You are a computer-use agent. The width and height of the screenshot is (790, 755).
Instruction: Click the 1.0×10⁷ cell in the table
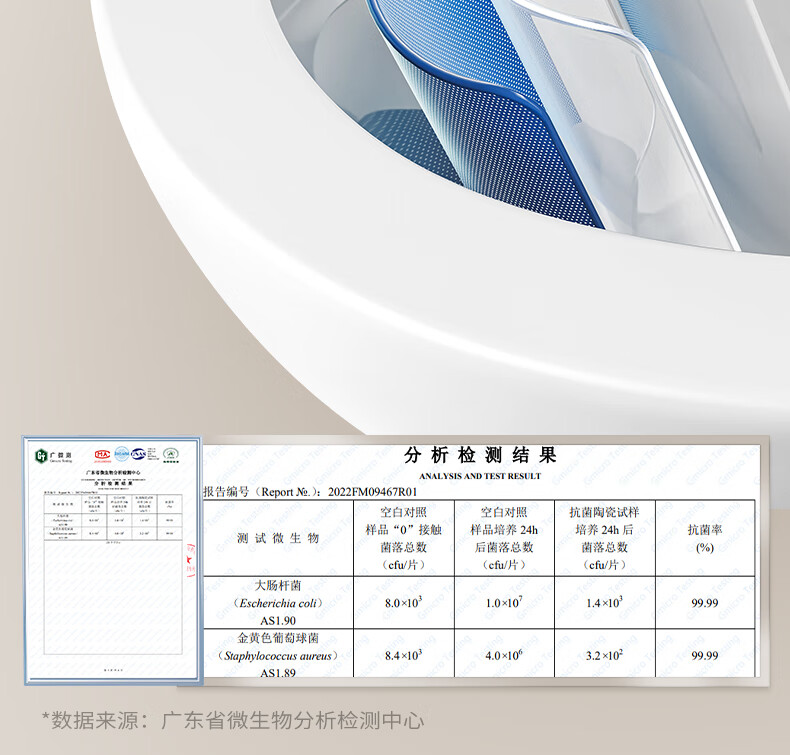pos(504,602)
